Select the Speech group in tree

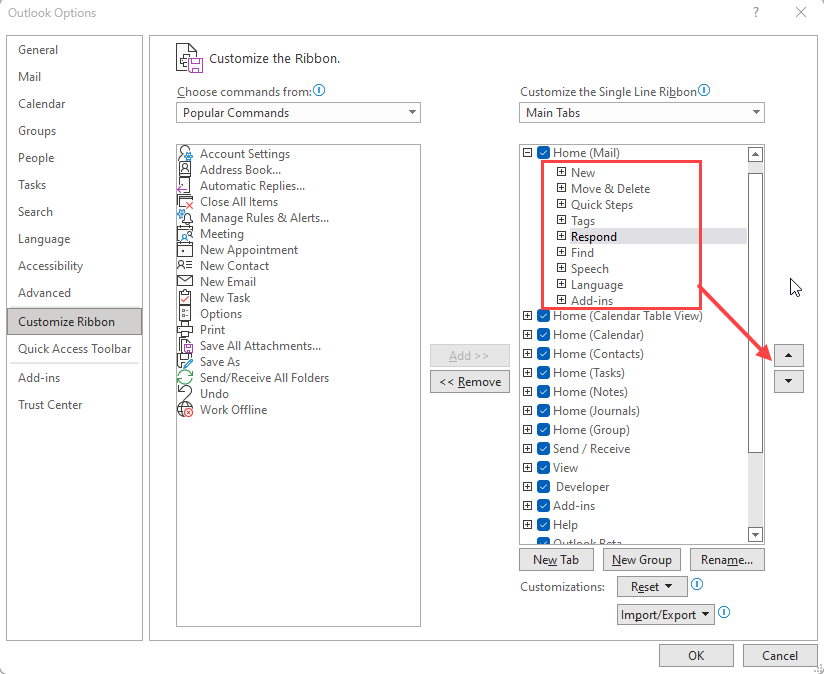pyautogui.click(x=590, y=269)
